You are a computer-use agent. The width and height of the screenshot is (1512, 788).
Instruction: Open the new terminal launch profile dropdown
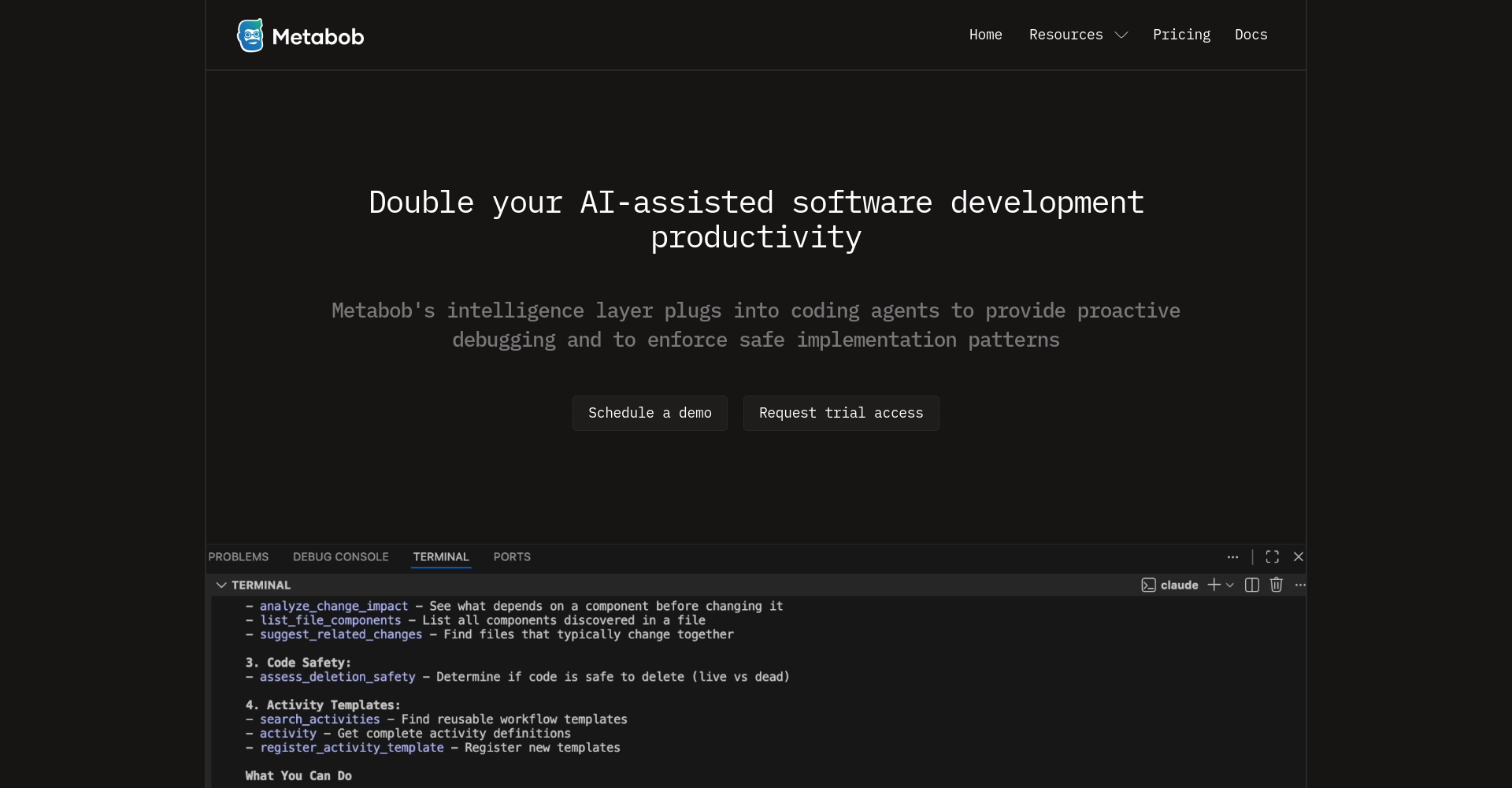[x=1230, y=585]
